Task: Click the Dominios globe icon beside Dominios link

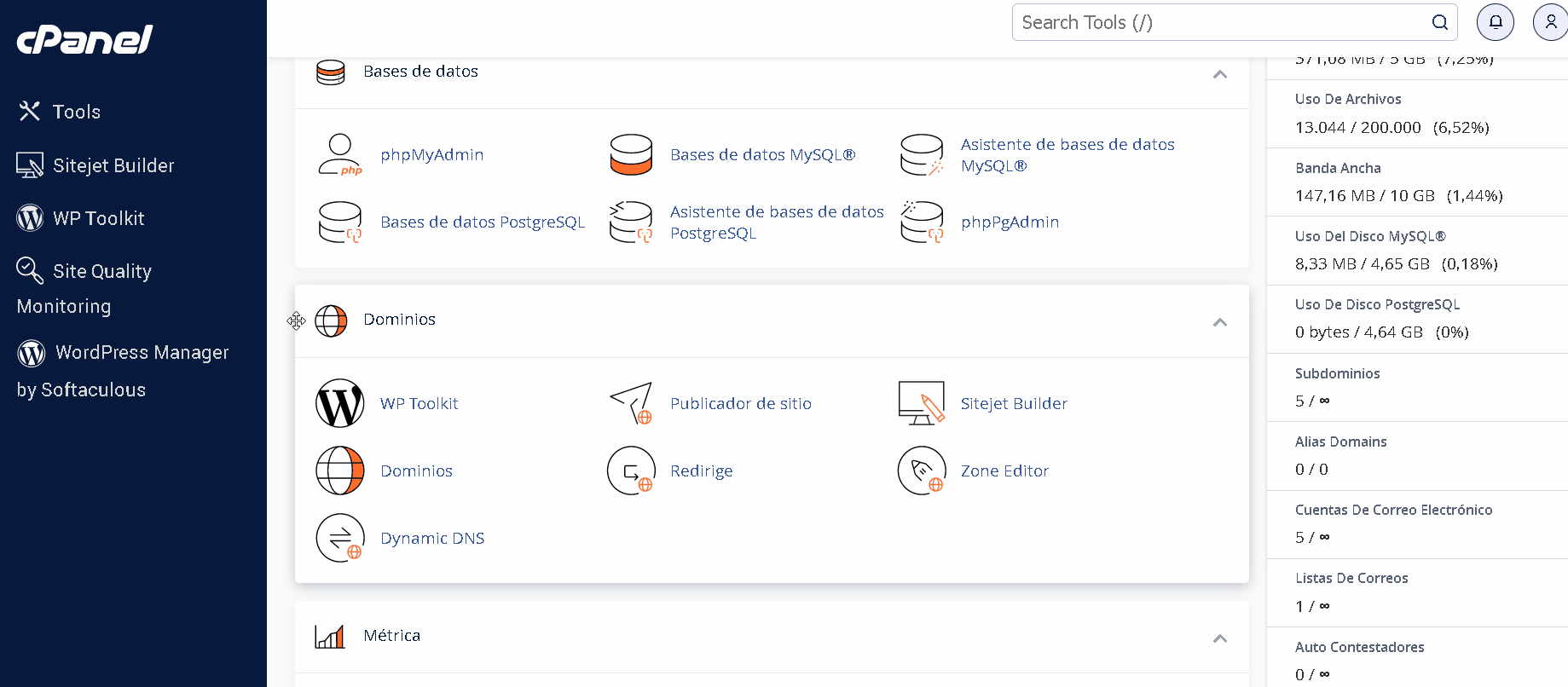Action: [x=340, y=471]
